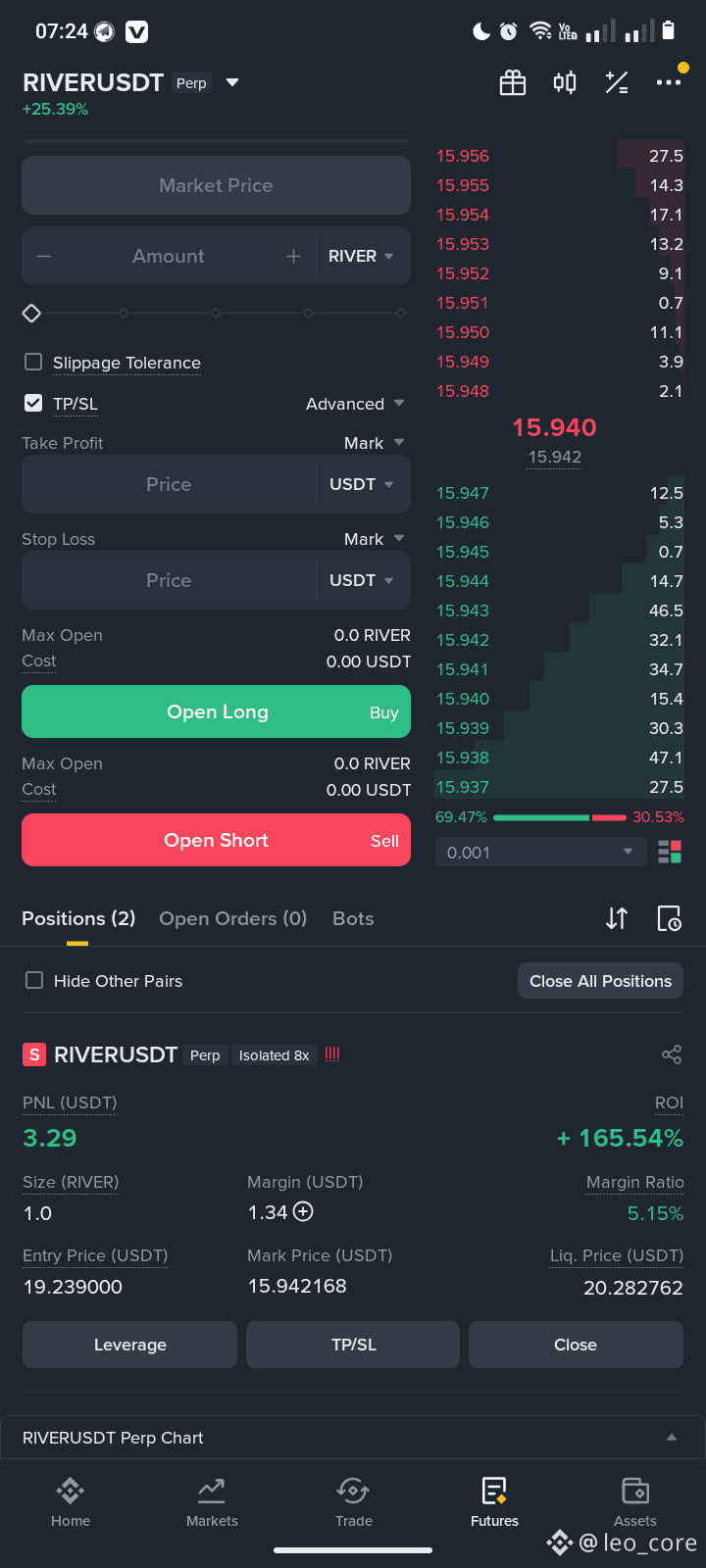Screen dimensions: 706x1568
Task: Click the leverage amount slider handle
Action: (31, 313)
